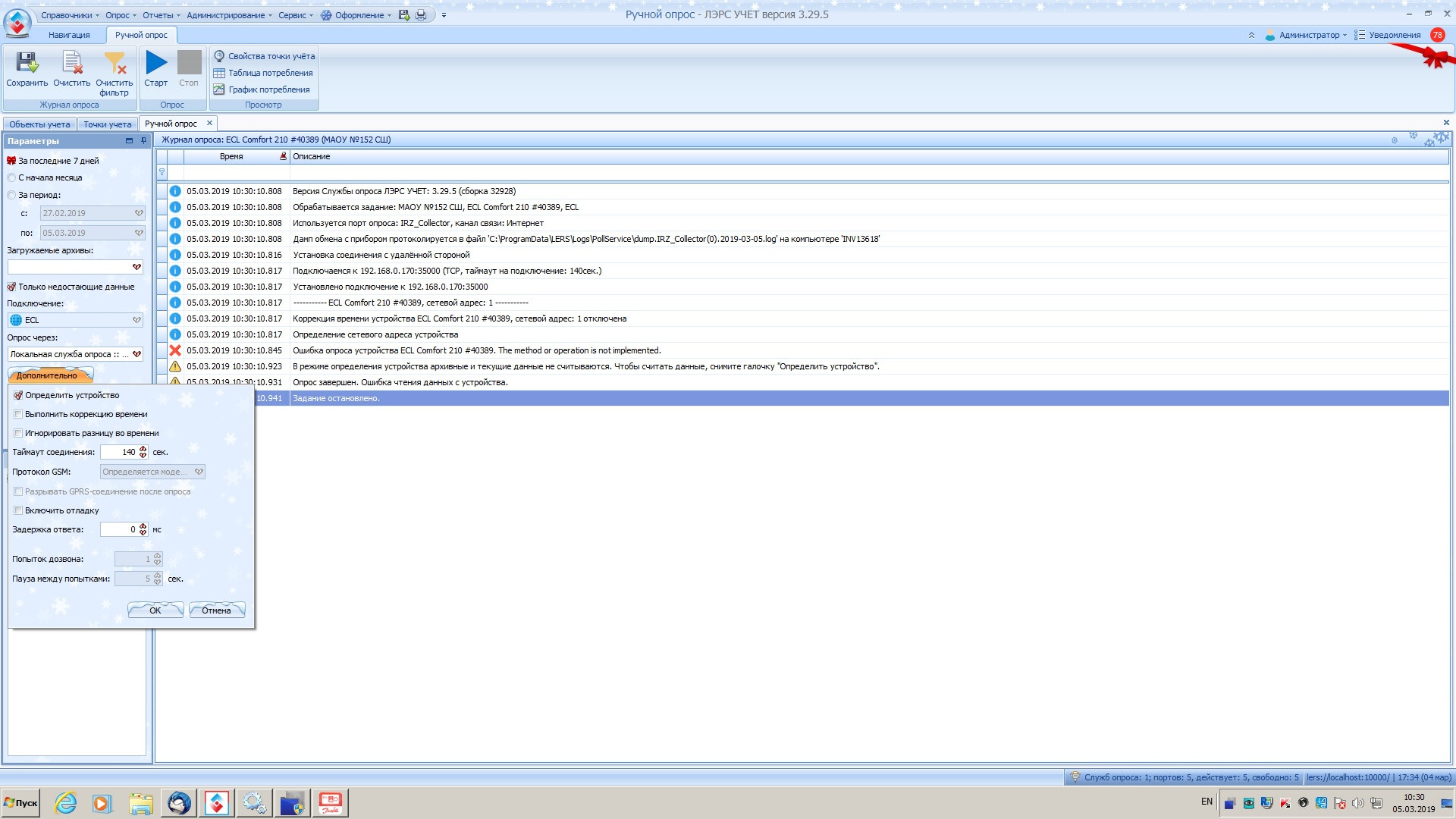Collapse the ribbon with the chevron icon
Screen dimensions: 1456x819
(x=1251, y=35)
